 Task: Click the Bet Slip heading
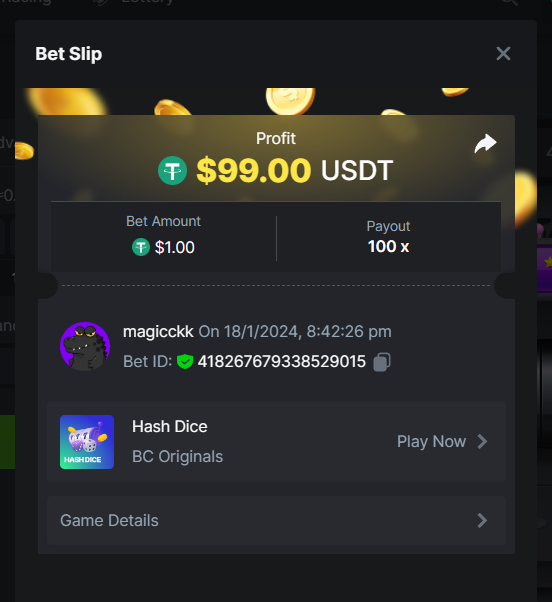tap(69, 54)
